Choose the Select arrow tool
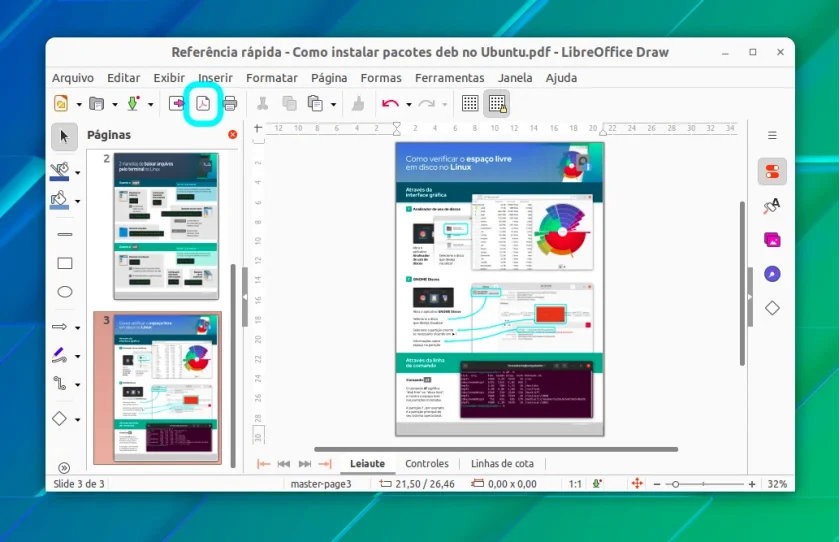 point(64,137)
